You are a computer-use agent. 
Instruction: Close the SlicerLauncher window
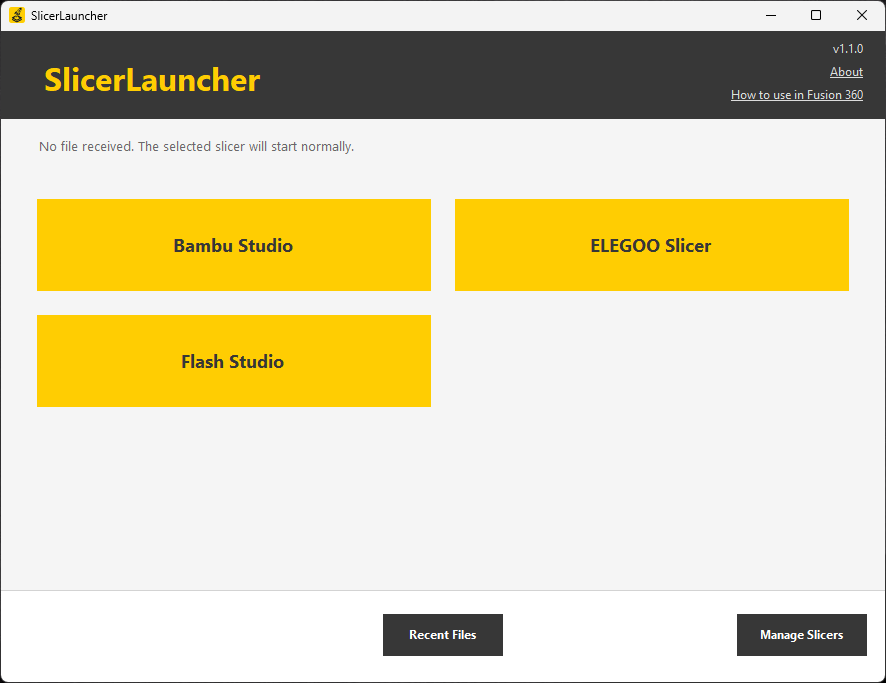[x=862, y=15]
